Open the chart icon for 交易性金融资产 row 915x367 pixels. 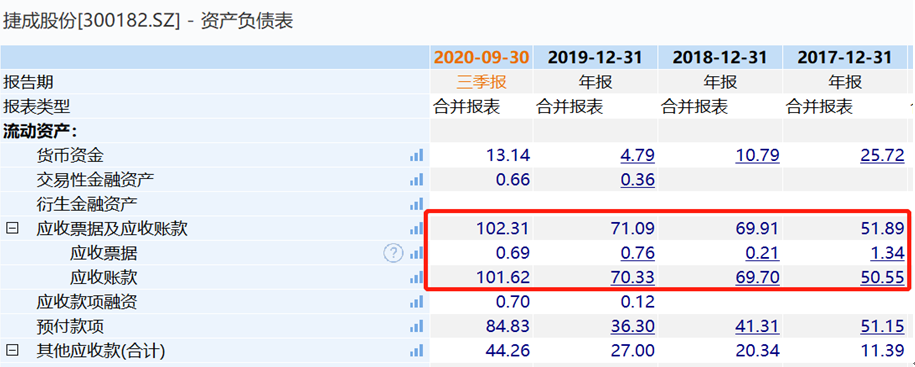tap(416, 180)
